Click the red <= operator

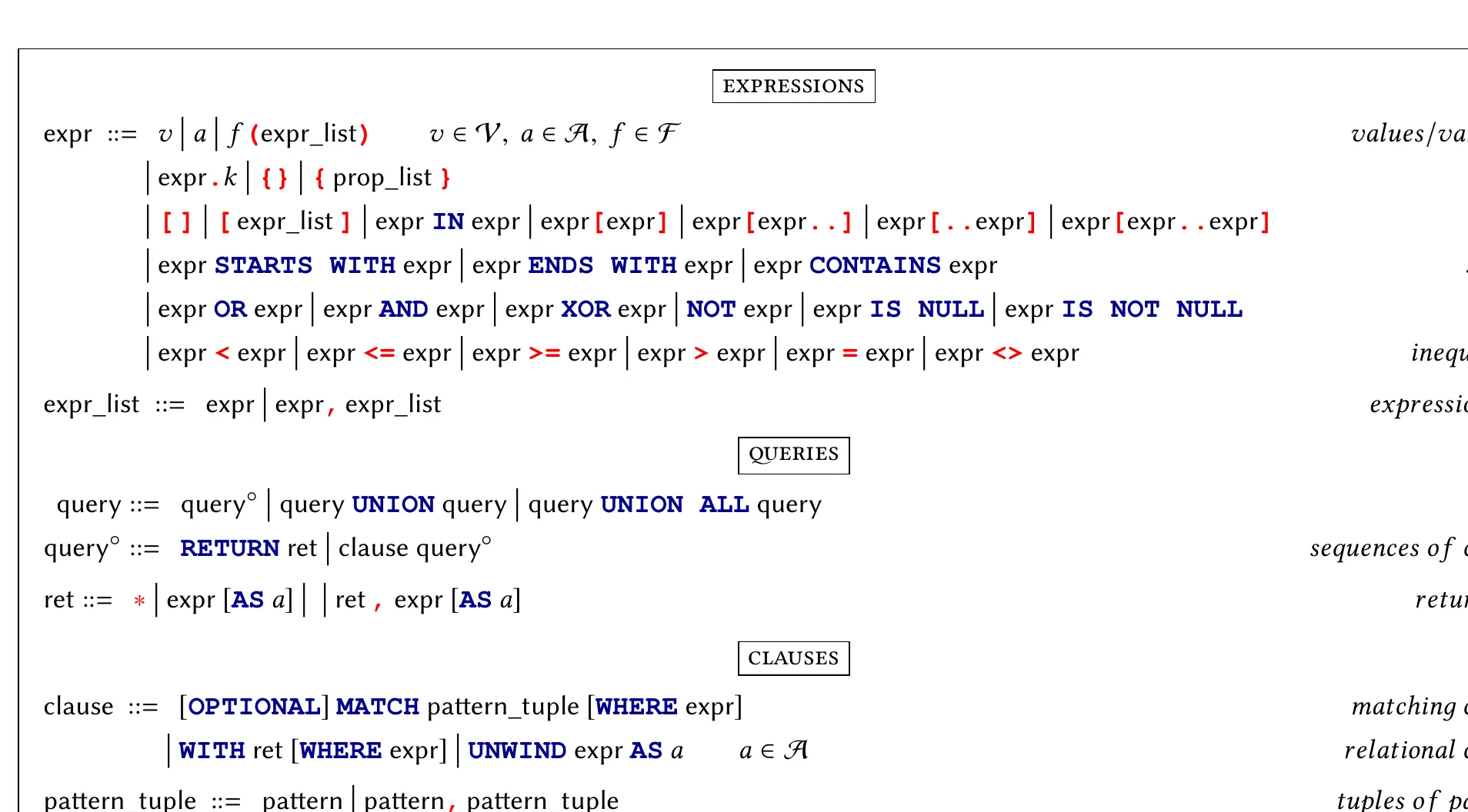click(379, 353)
